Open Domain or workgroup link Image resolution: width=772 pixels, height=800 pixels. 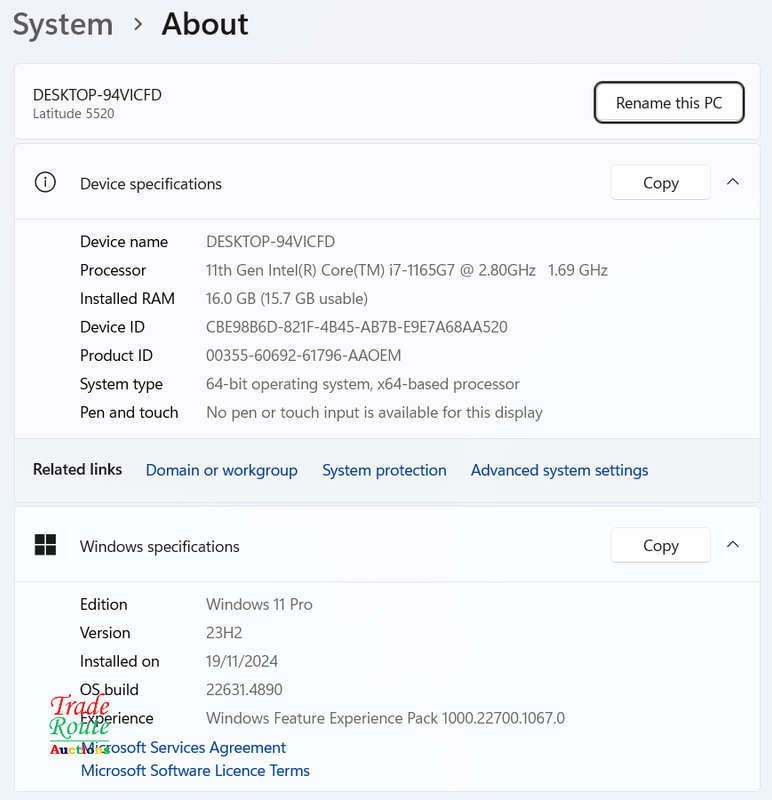click(x=221, y=470)
